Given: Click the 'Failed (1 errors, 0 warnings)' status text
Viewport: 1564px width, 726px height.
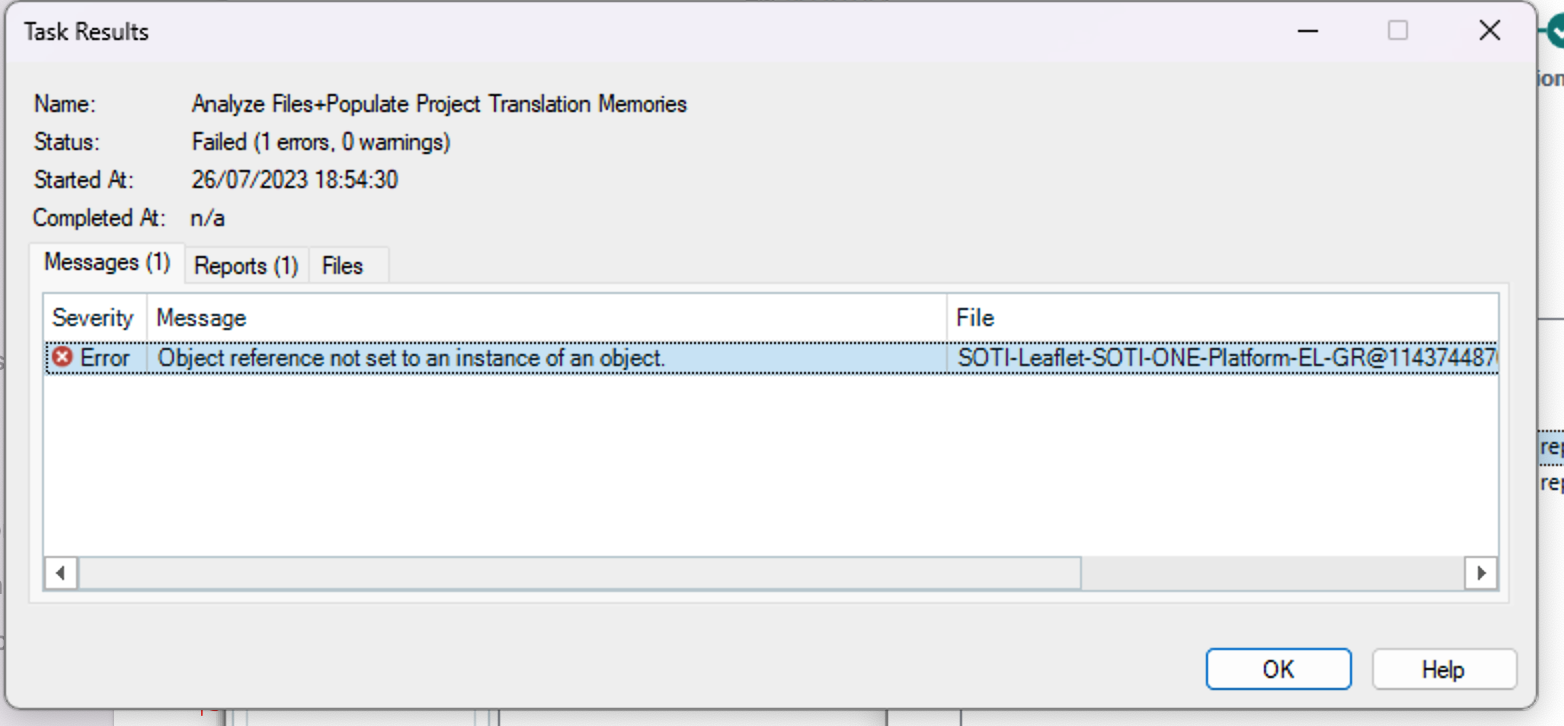Looking at the screenshot, I should click(x=321, y=142).
